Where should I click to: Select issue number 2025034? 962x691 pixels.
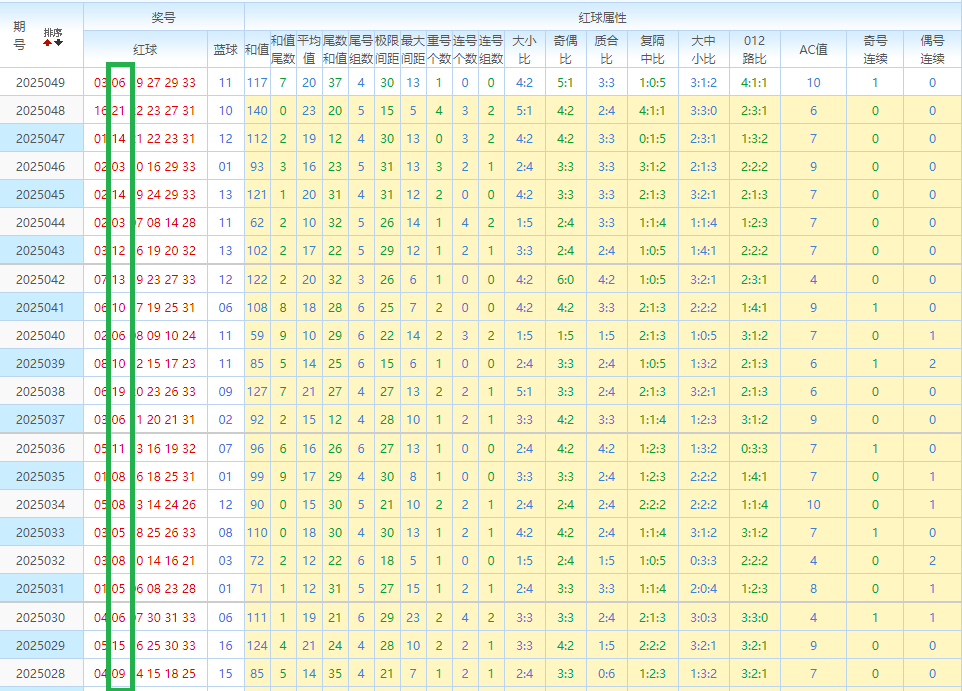pyautogui.click(x=40, y=504)
